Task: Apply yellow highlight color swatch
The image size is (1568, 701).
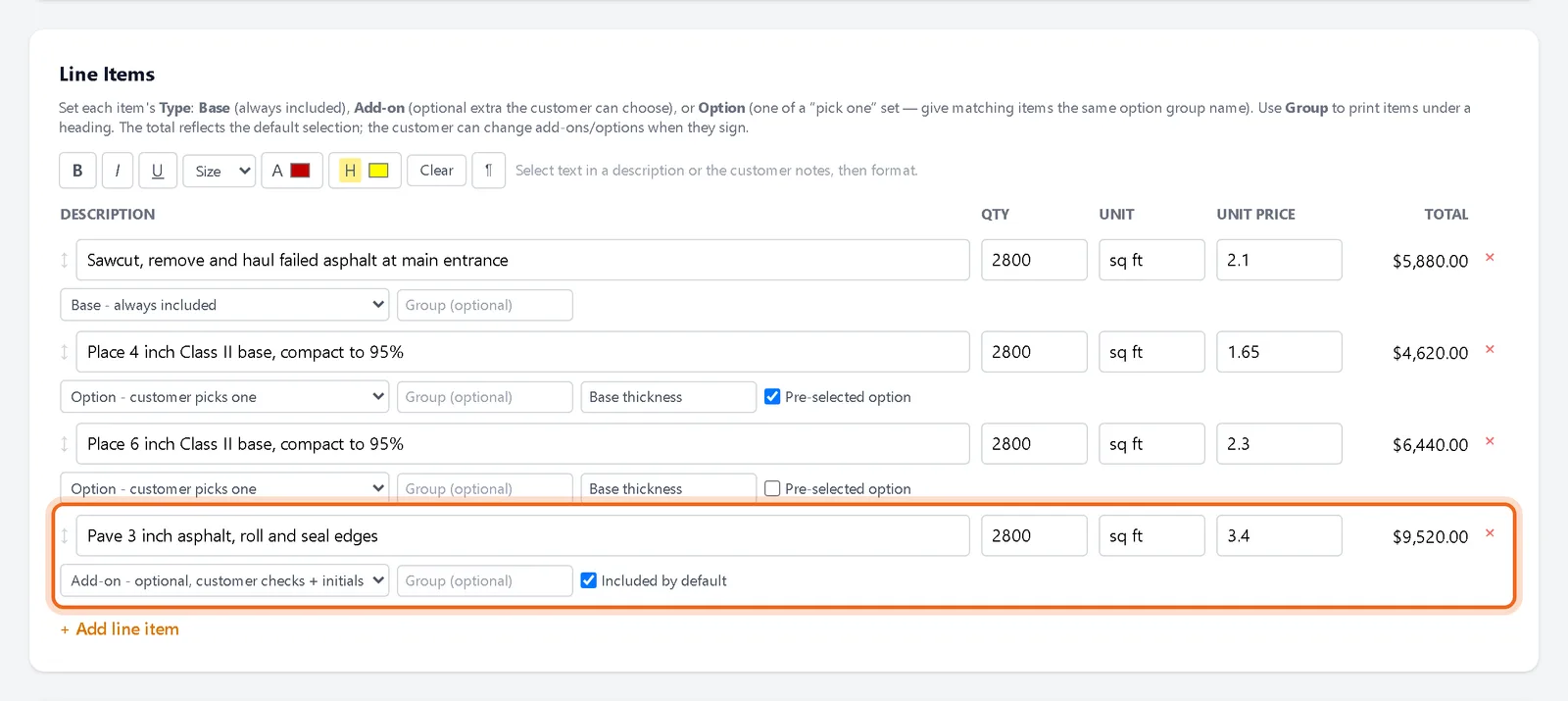Action: [378, 171]
